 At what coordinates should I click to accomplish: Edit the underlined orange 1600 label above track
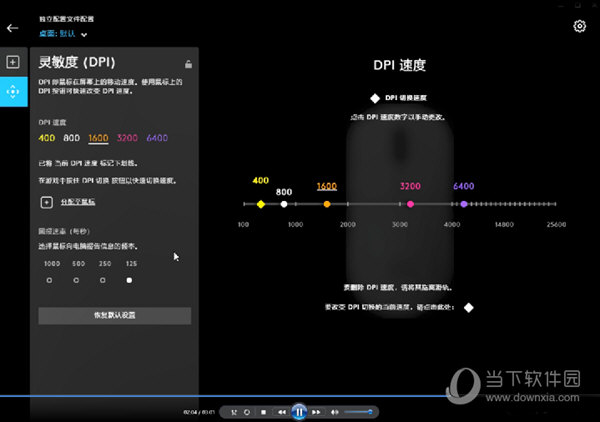click(327, 186)
